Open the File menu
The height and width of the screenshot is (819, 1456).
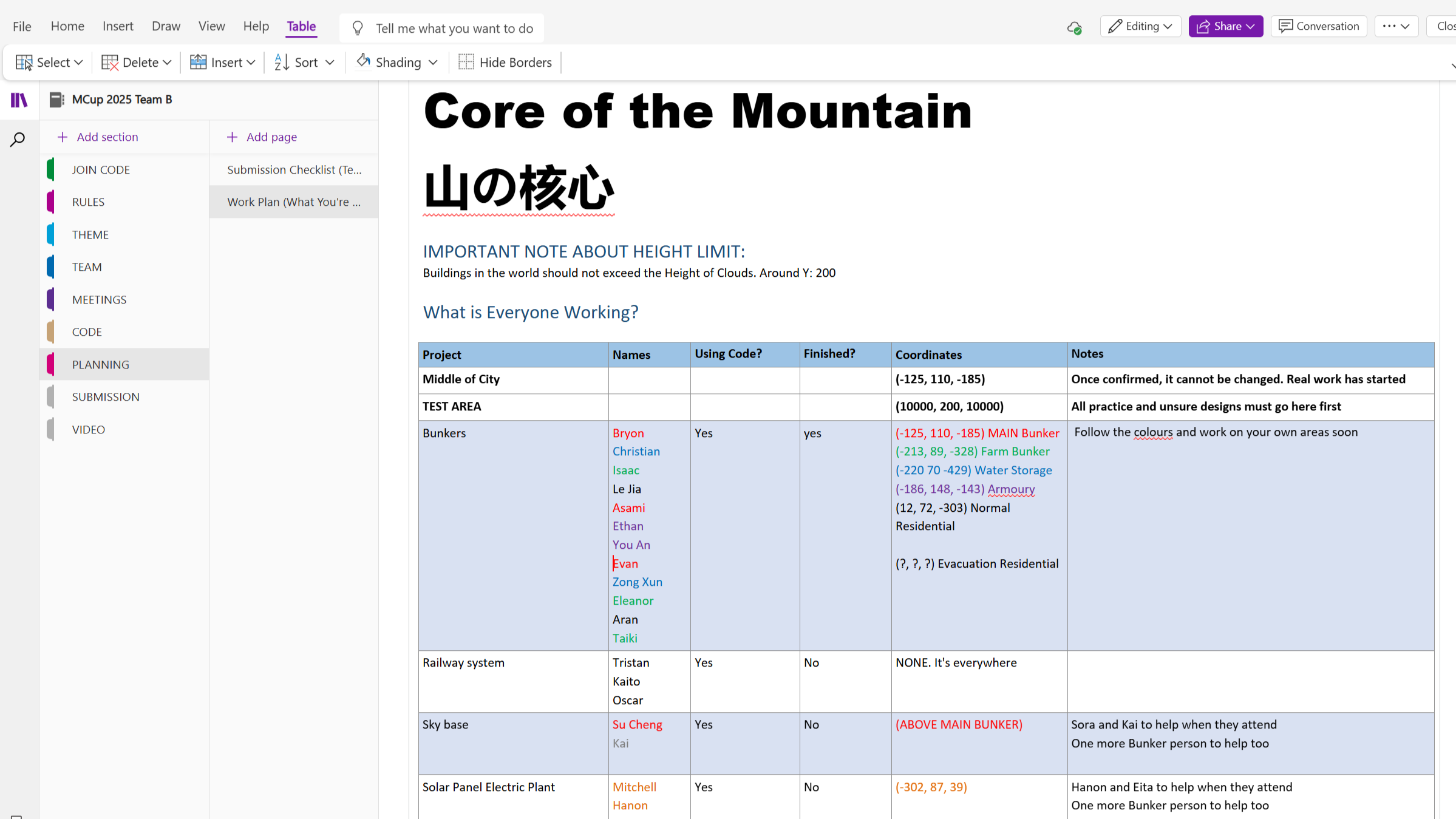pyautogui.click(x=22, y=26)
